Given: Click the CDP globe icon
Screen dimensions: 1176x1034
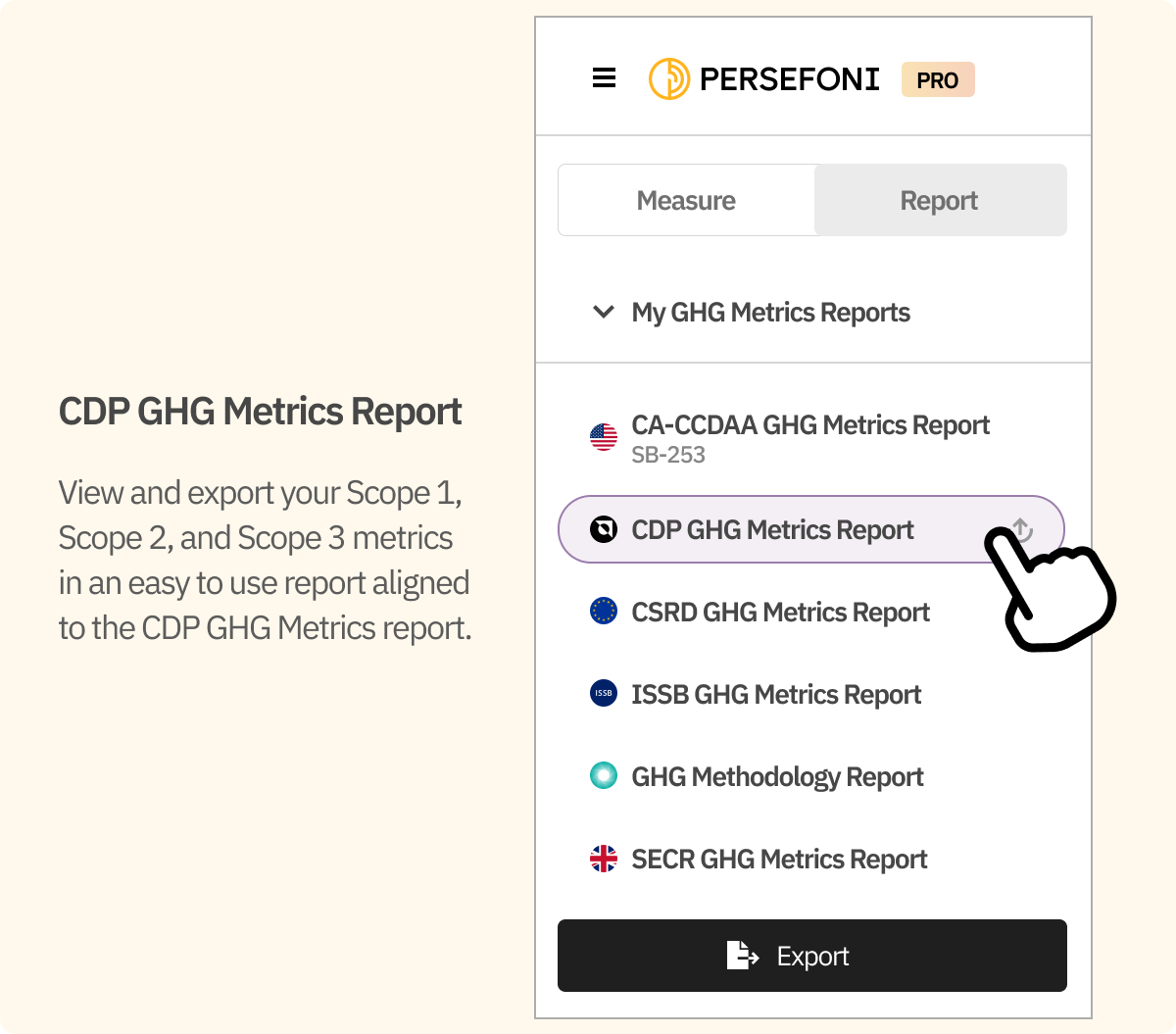Looking at the screenshot, I should pyautogui.click(x=604, y=529).
